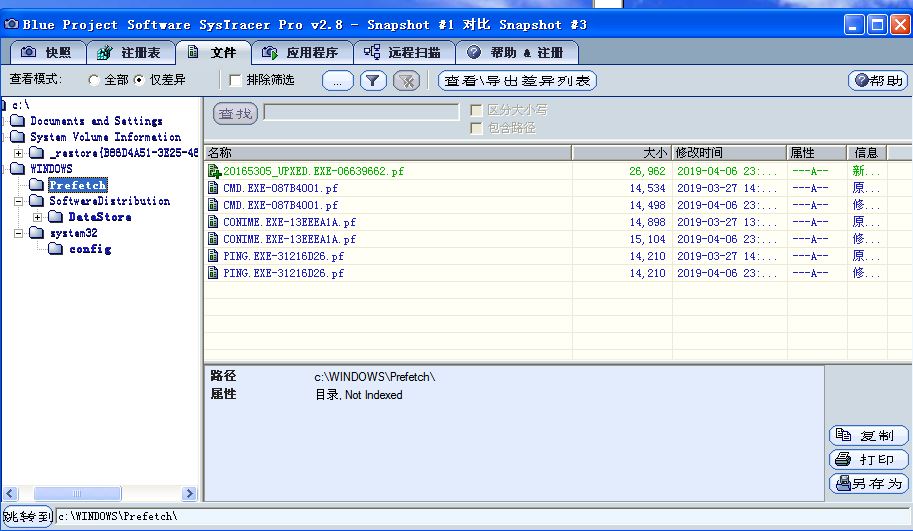Click the clear filter icon button
Image resolution: width=913 pixels, height=531 pixels.
coord(406,81)
